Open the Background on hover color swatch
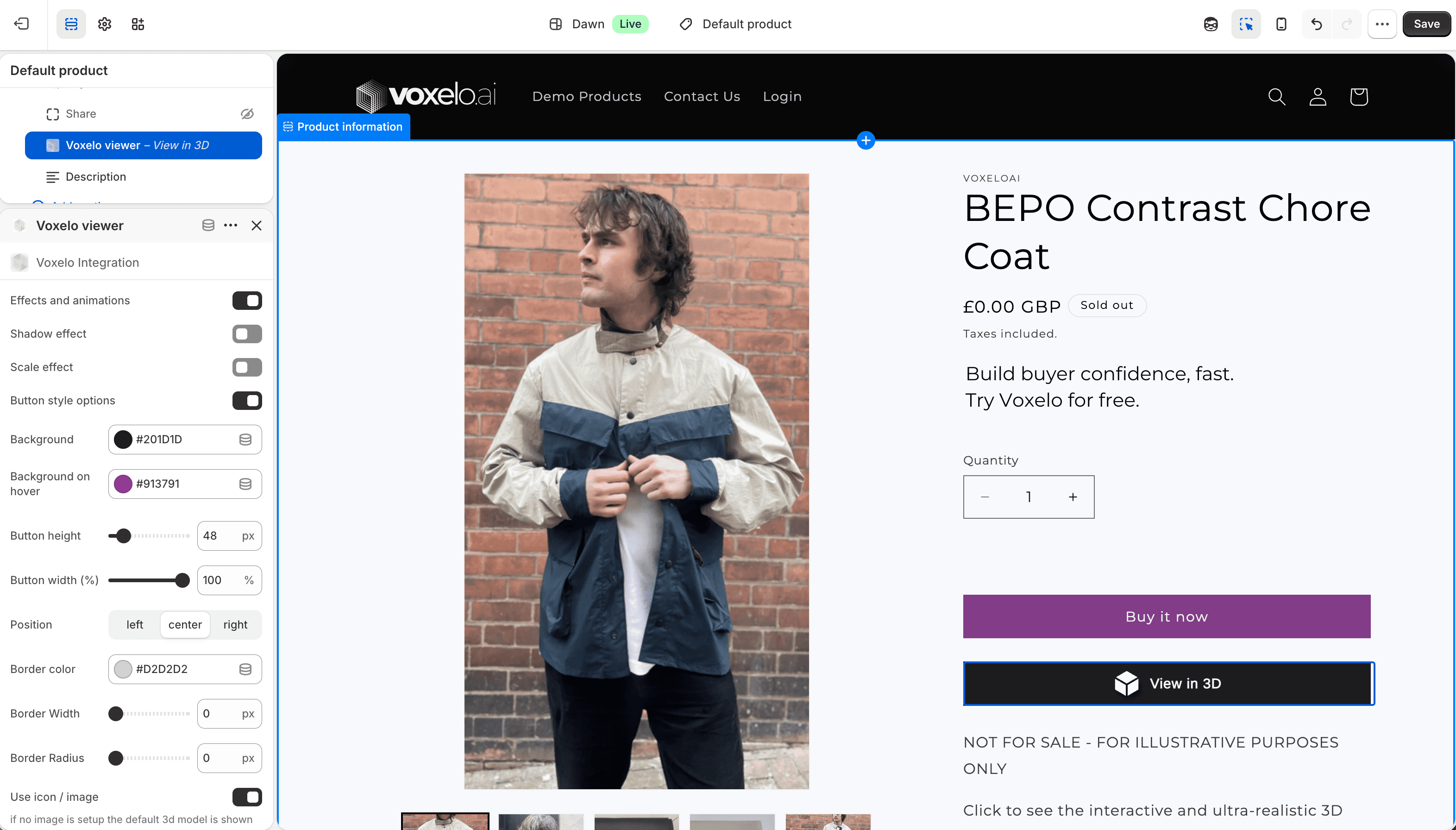 click(x=123, y=484)
